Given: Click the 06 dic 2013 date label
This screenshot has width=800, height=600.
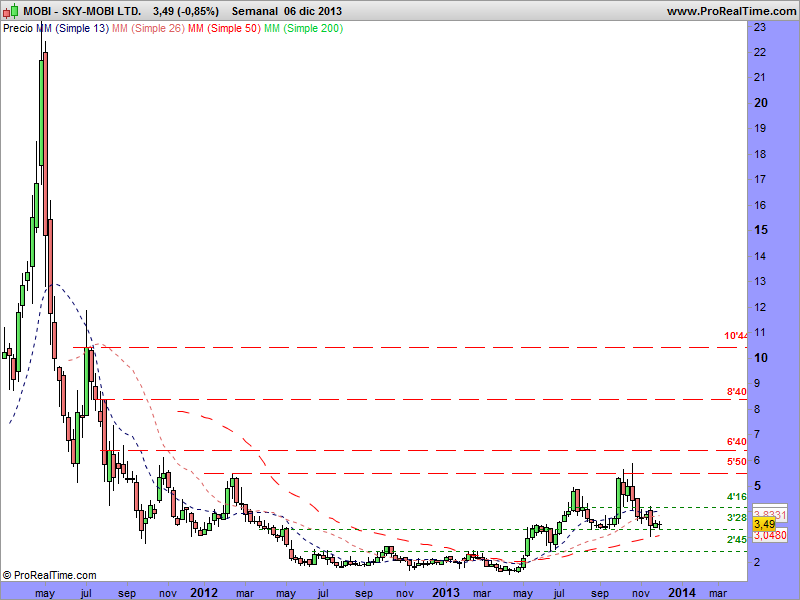Looking at the screenshot, I should click(313, 11).
